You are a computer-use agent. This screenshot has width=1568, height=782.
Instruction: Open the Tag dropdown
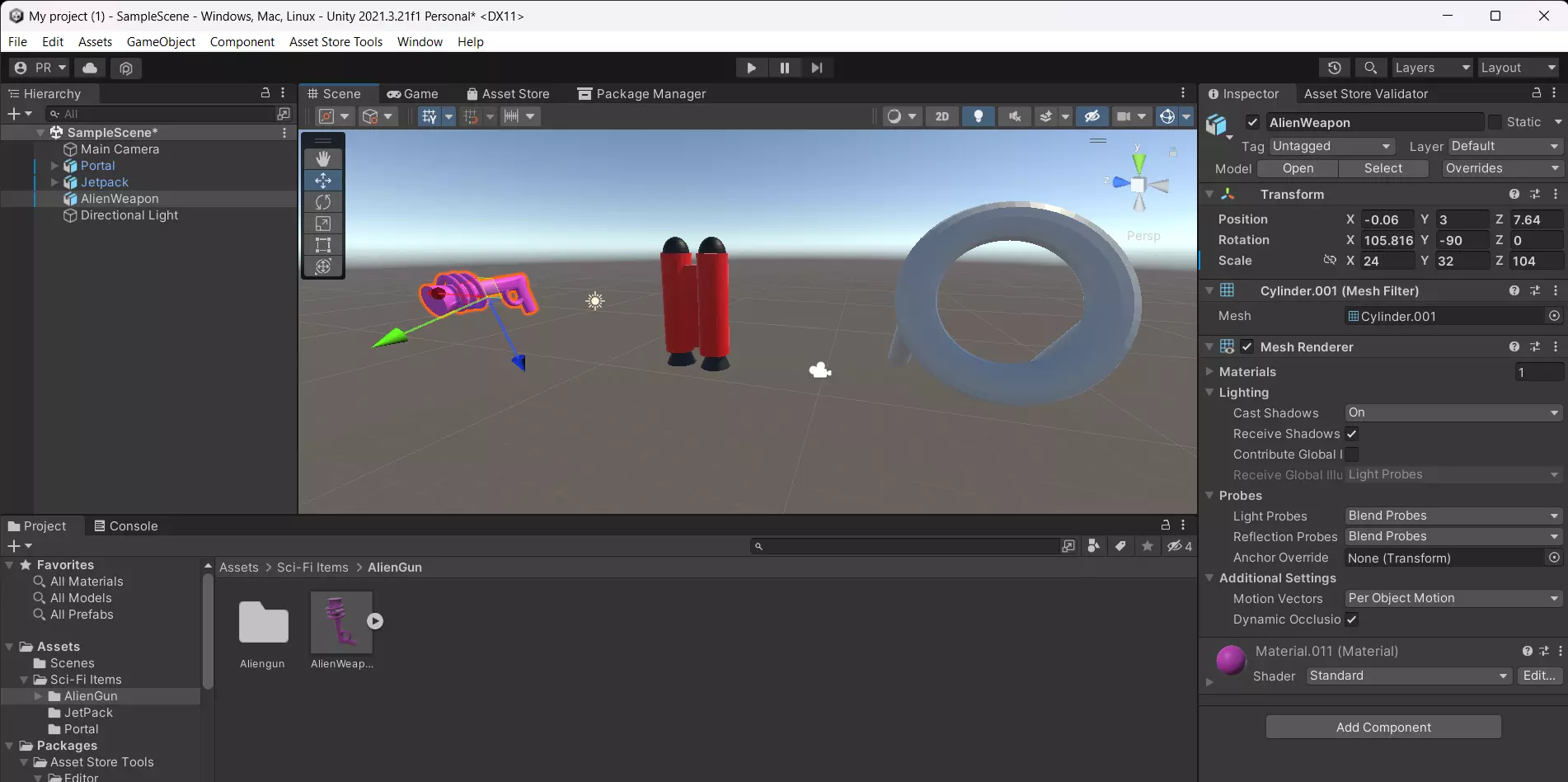pos(1331,146)
